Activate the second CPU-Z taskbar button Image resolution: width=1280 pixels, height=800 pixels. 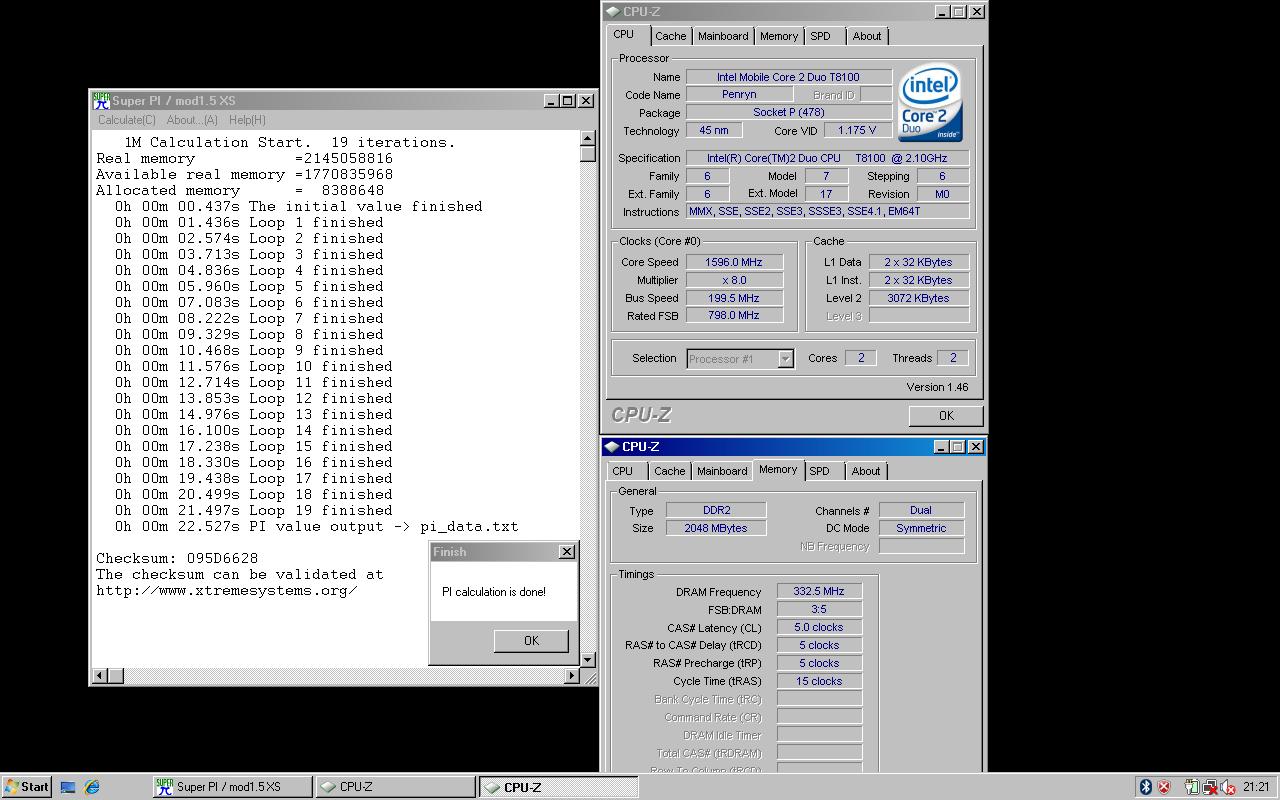(558, 787)
